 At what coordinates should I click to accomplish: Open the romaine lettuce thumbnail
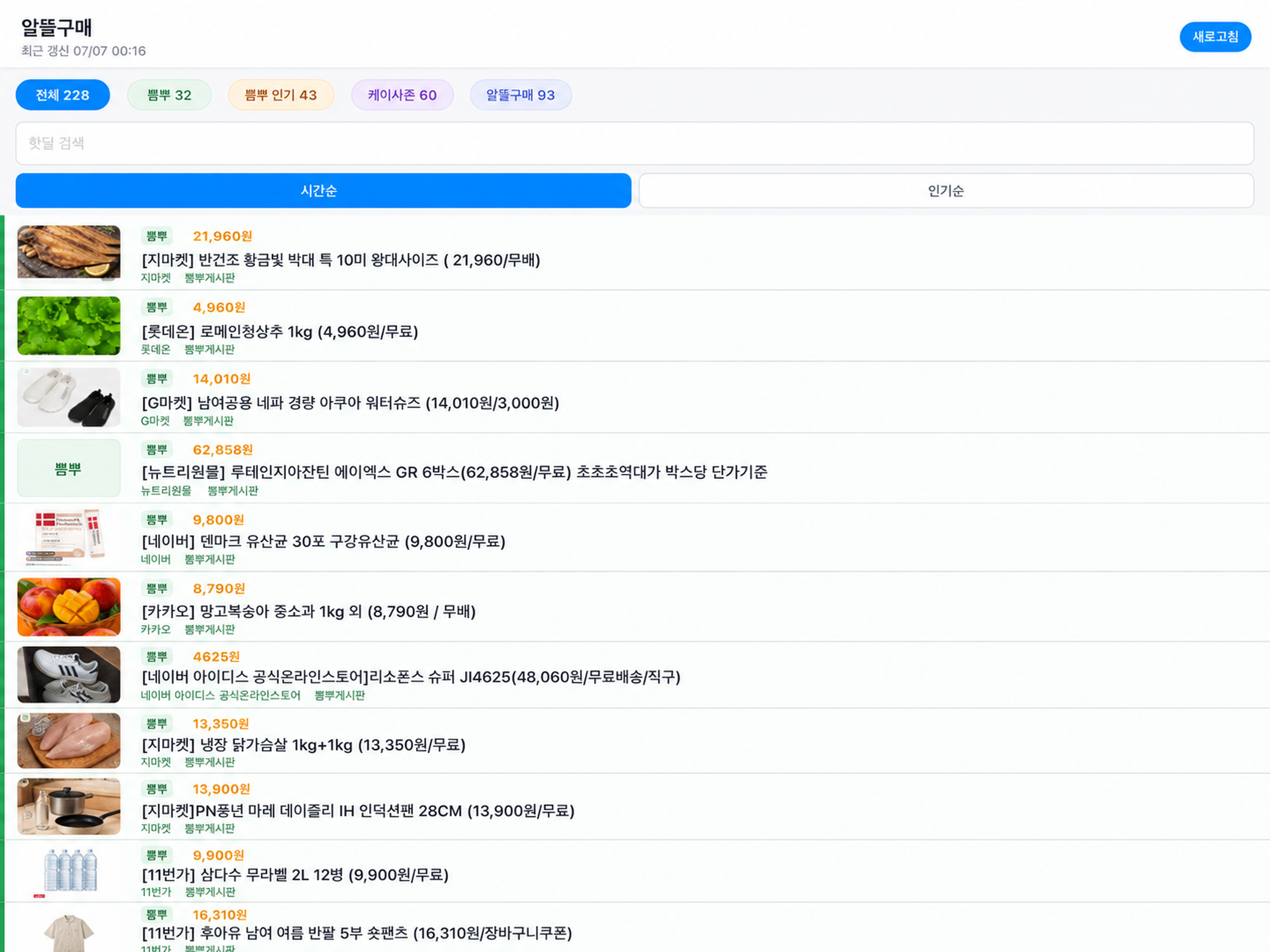click(x=69, y=325)
